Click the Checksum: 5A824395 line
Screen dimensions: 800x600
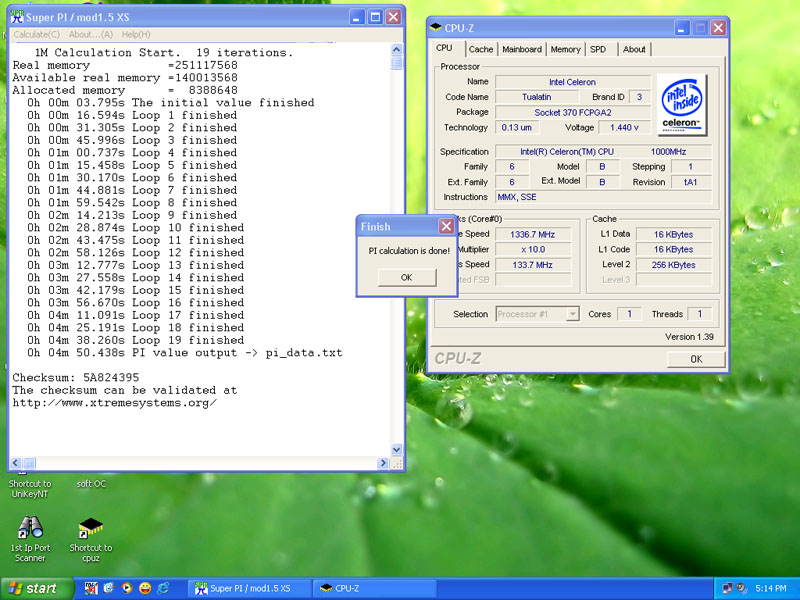click(x=76, y=378)
